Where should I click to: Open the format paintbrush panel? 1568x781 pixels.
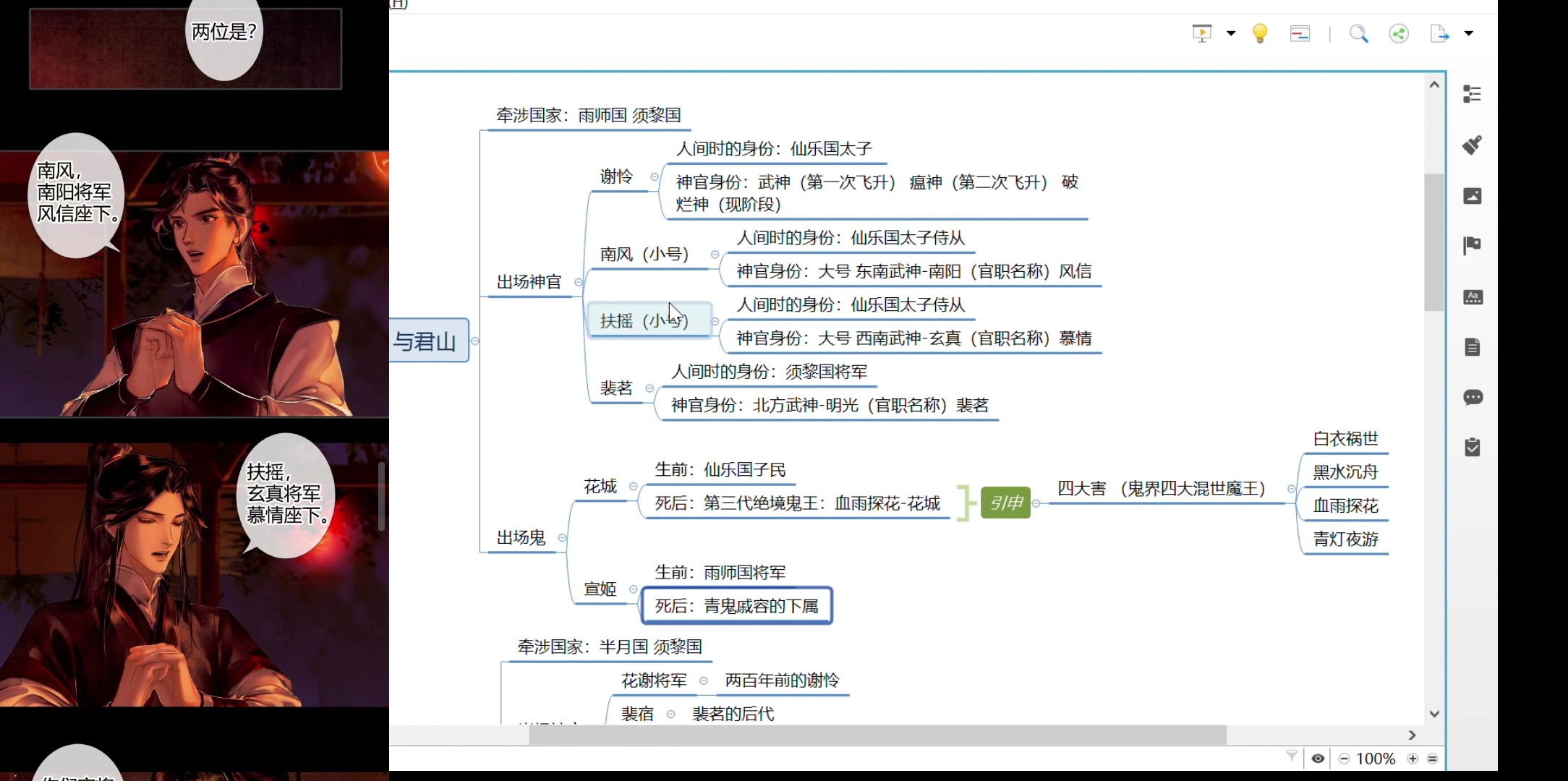pyautogui.click(x=1473, y=145)
